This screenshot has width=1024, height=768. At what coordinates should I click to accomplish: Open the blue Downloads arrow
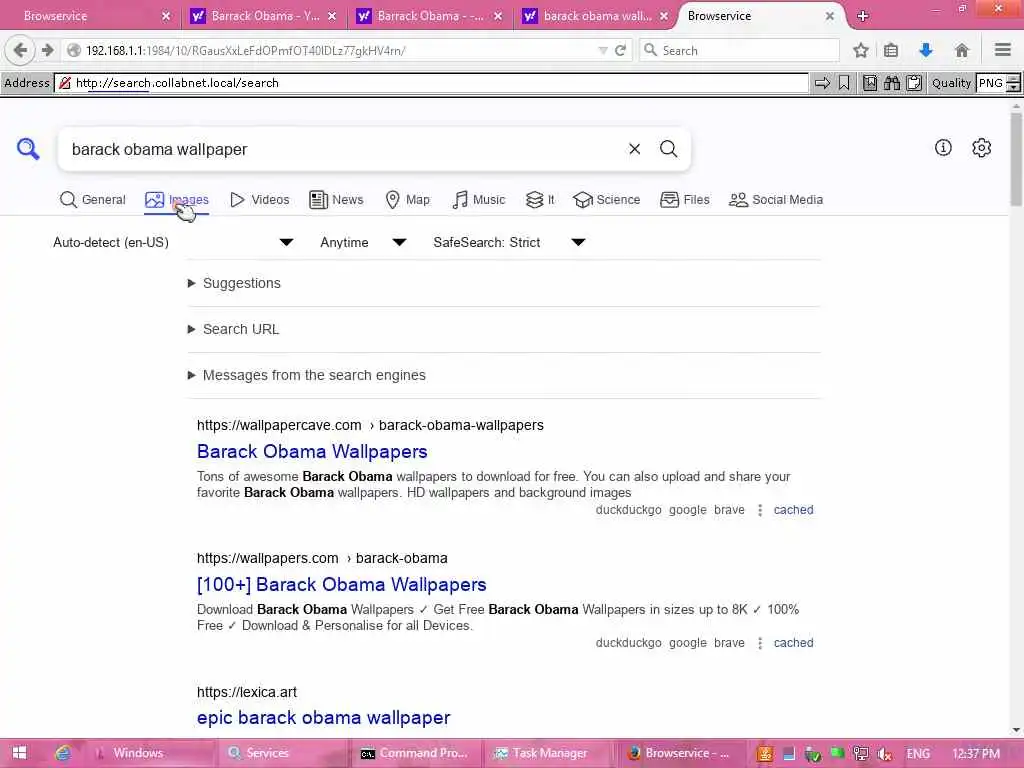tap(925, 50)
